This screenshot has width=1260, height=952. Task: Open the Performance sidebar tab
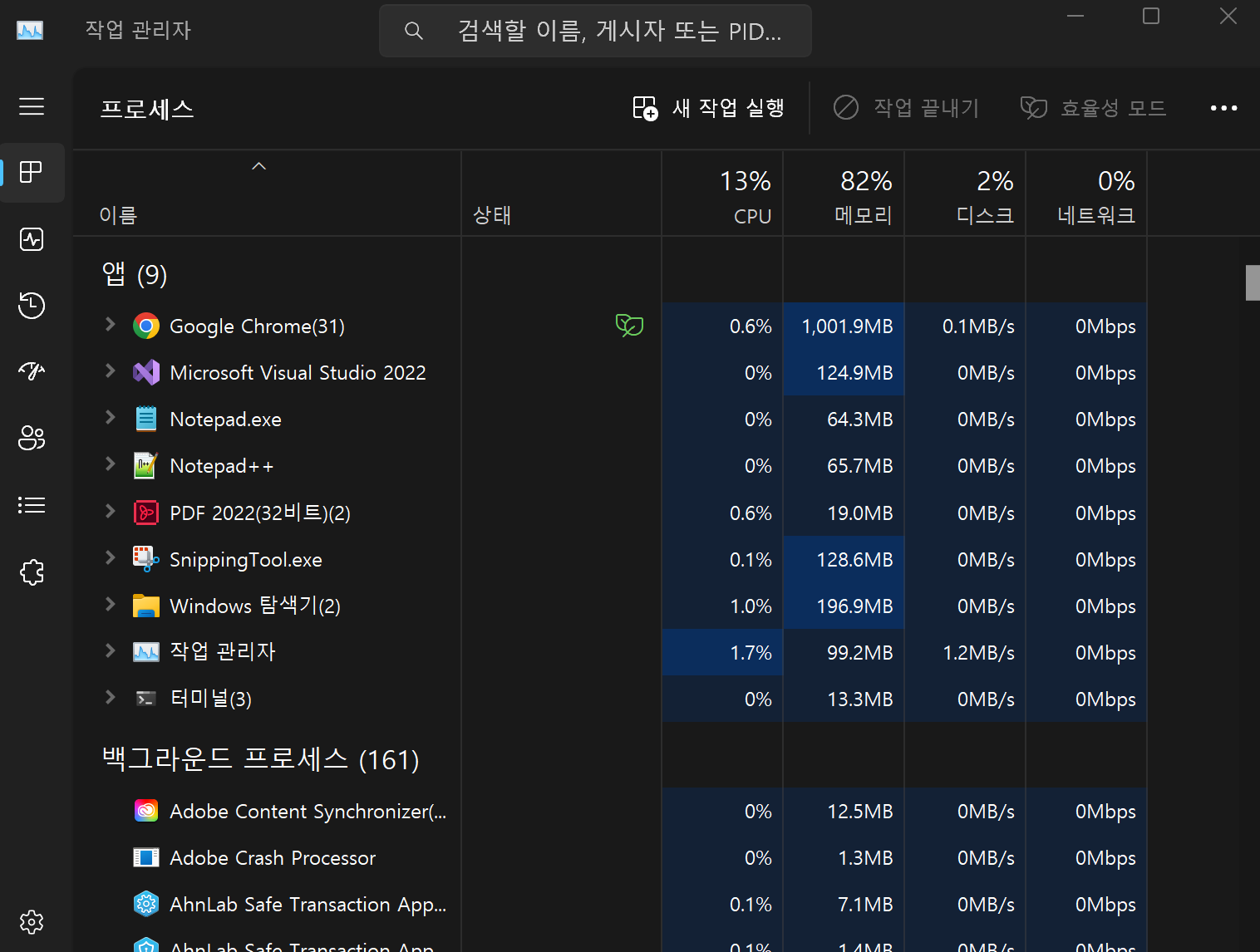tap(32, 239)
